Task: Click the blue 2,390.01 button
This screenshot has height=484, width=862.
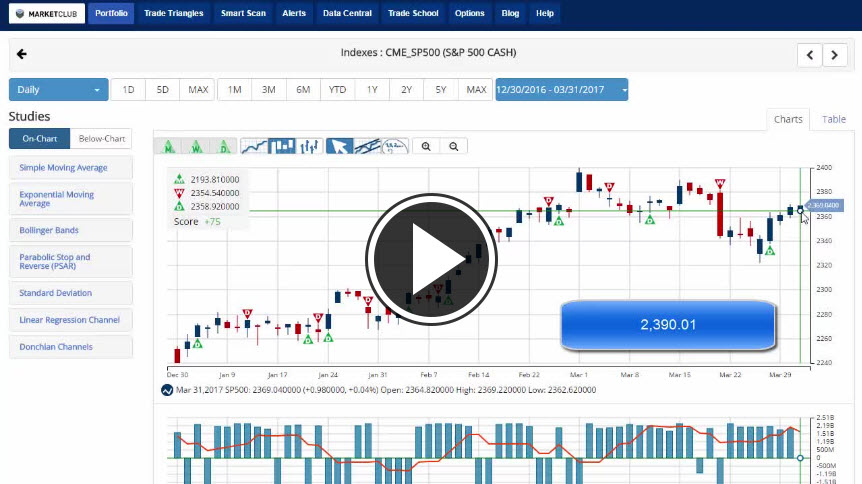Action: coord(668,324)
